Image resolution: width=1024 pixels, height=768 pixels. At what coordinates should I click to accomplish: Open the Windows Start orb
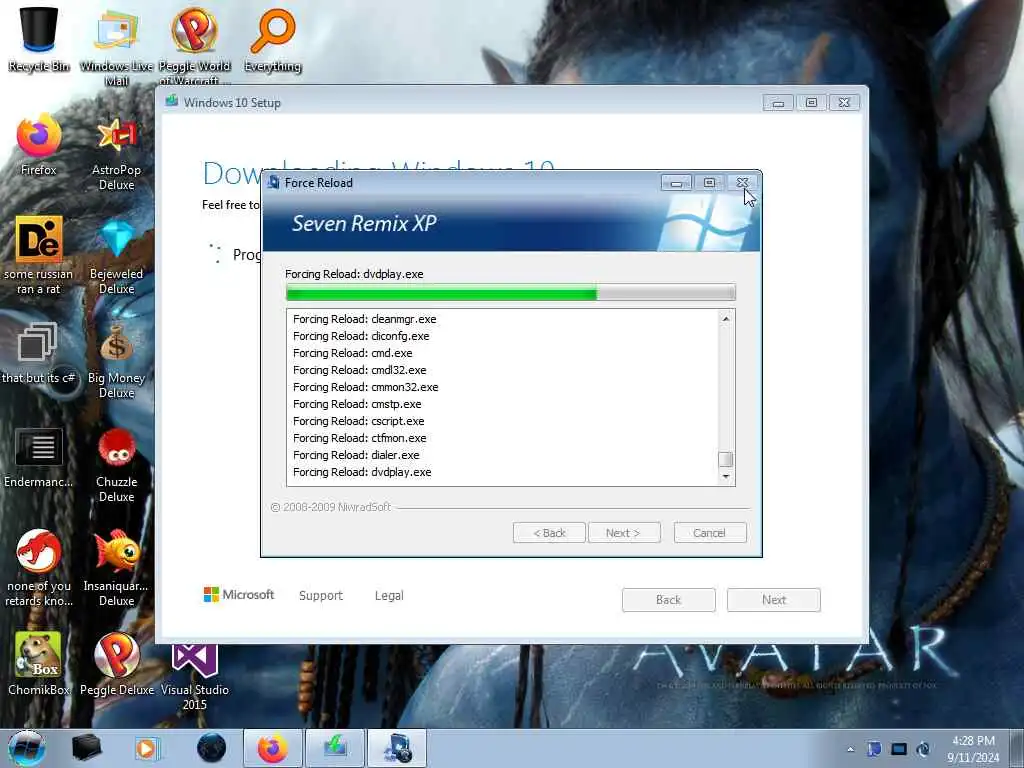point(27,748)
